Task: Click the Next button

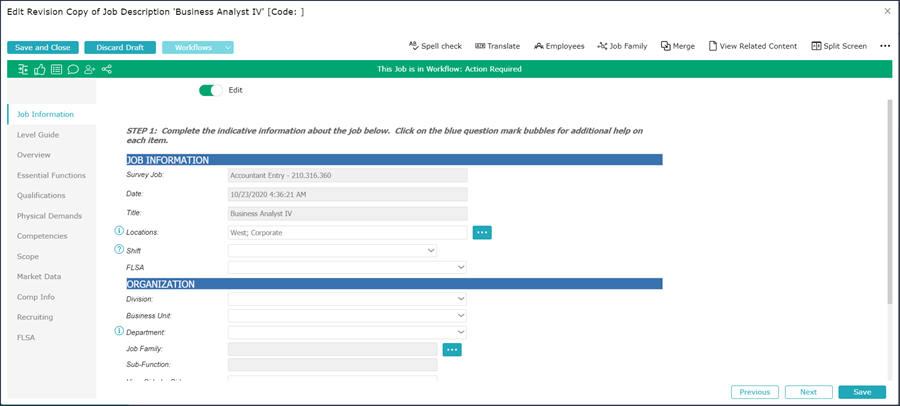Action: (808, 392)
